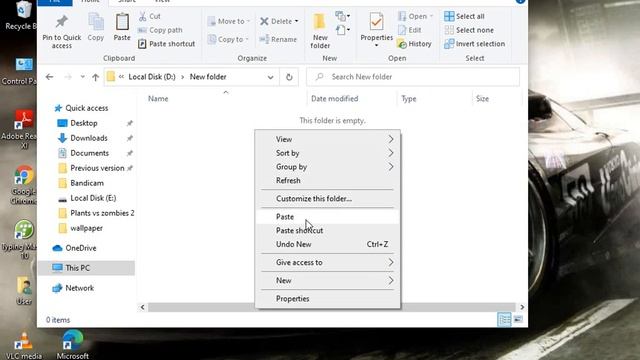Choose Customize this folder in context menu
This screenshot has height=360, width=640.
click(x=327, y=199)
